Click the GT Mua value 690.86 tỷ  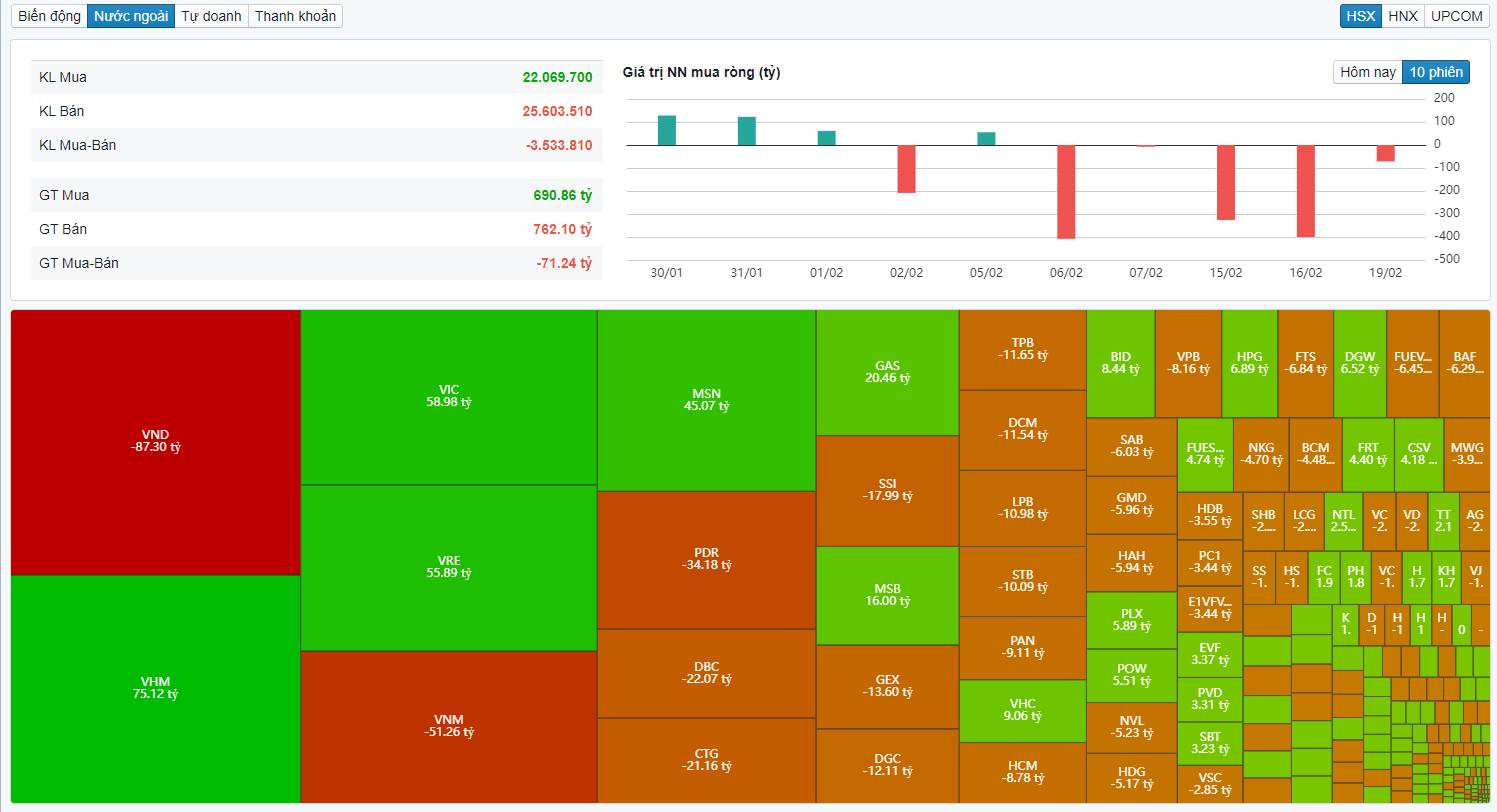click(x=563, y=195)
